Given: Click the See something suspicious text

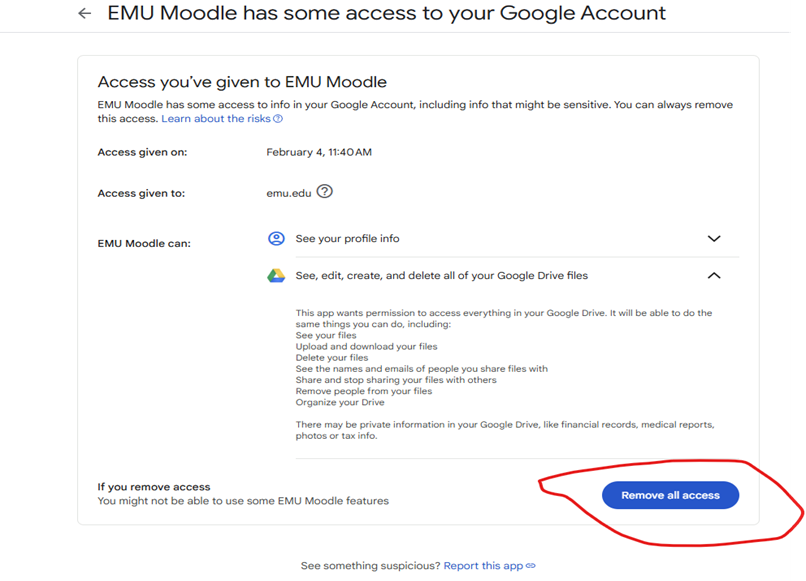Looking at the screenshot, I should coord(371,566).
